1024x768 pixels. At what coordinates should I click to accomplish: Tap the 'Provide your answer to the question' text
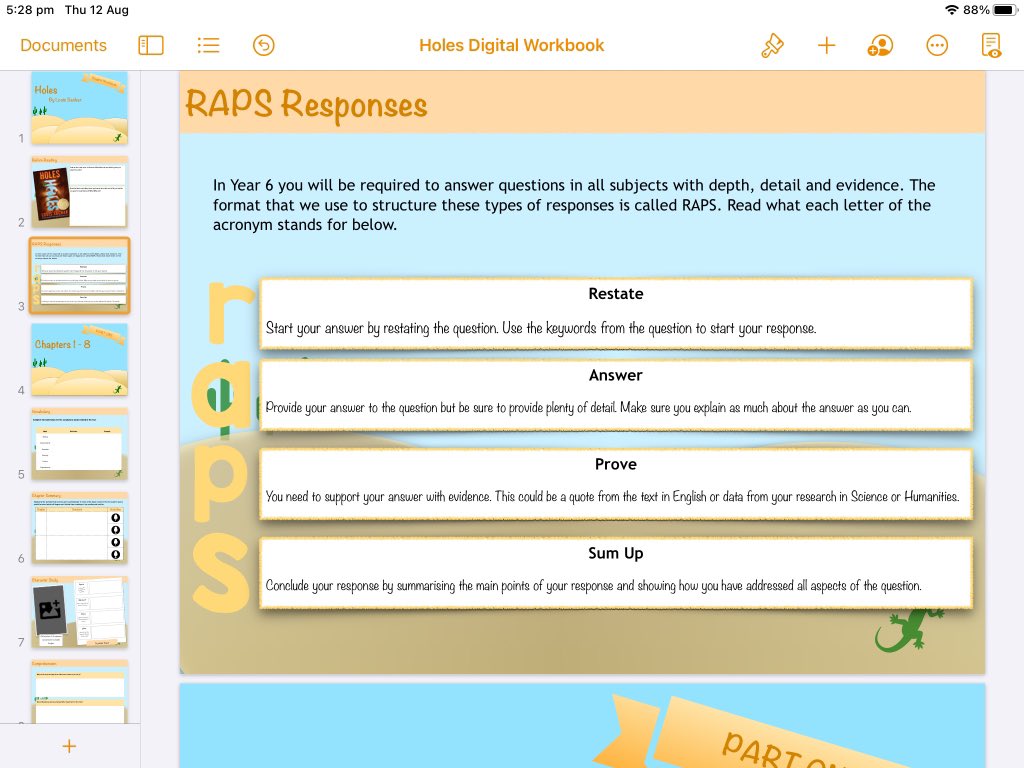588,408
